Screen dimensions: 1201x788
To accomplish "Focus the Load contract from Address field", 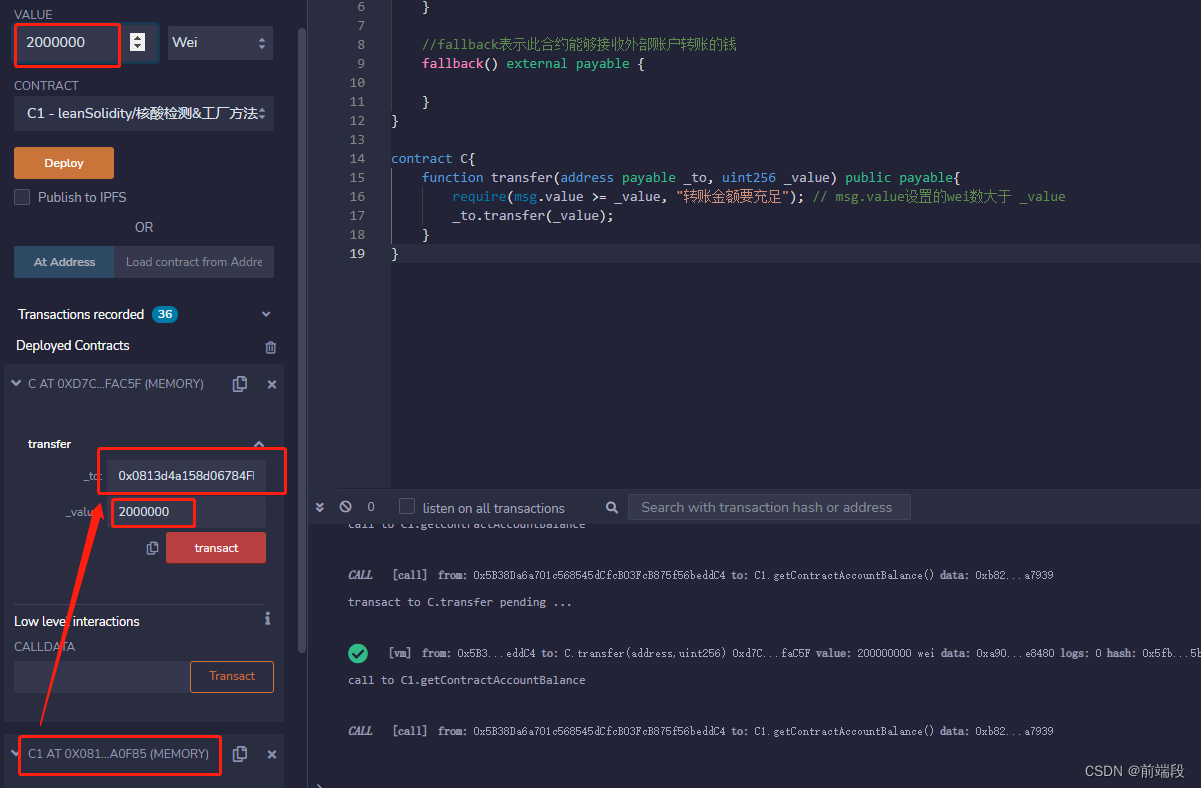I will tap(194, 262).
